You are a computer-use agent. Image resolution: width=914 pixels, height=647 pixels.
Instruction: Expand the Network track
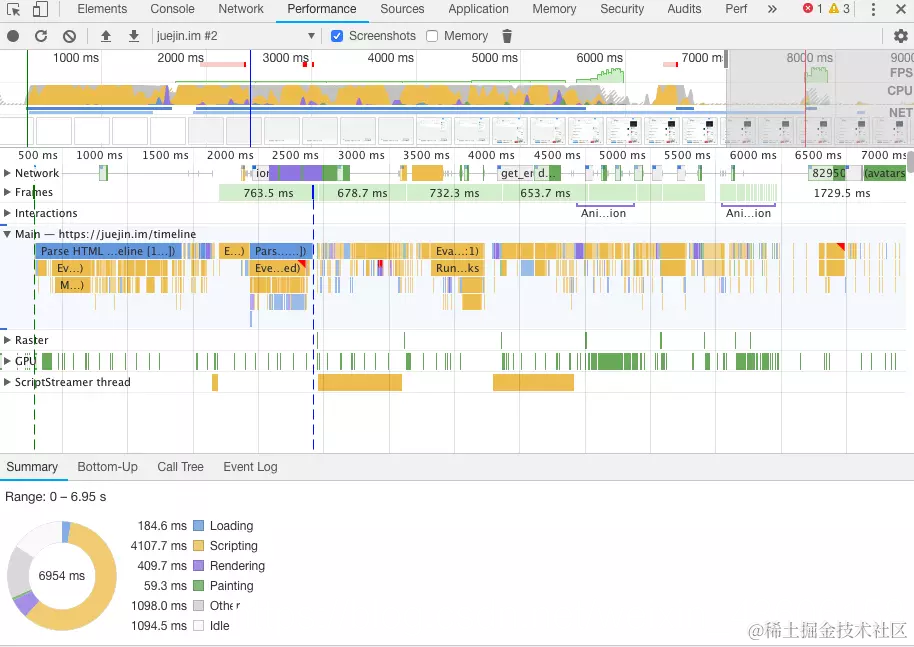point(7,173)
